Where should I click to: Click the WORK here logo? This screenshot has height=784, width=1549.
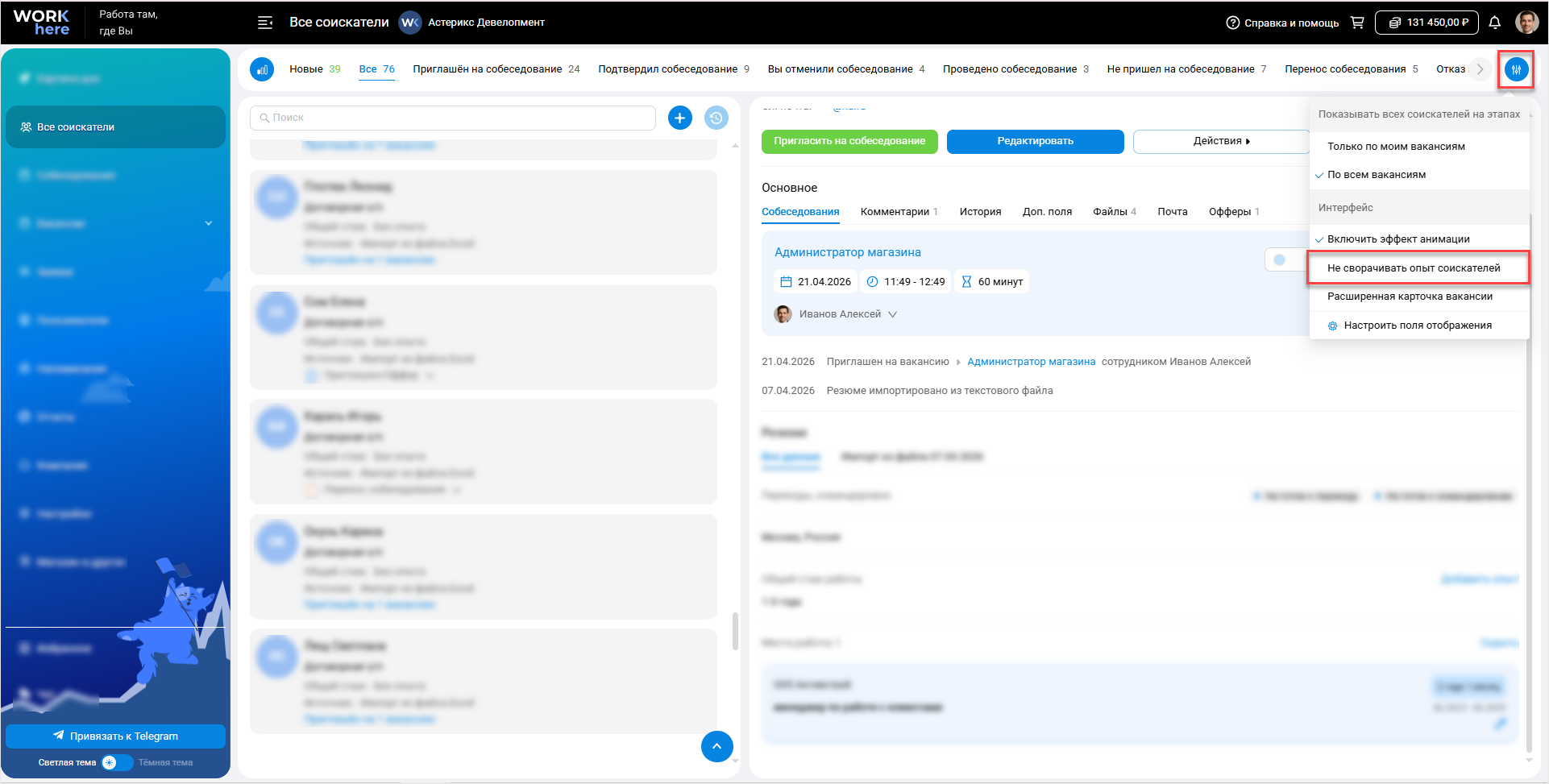point(41,23)
